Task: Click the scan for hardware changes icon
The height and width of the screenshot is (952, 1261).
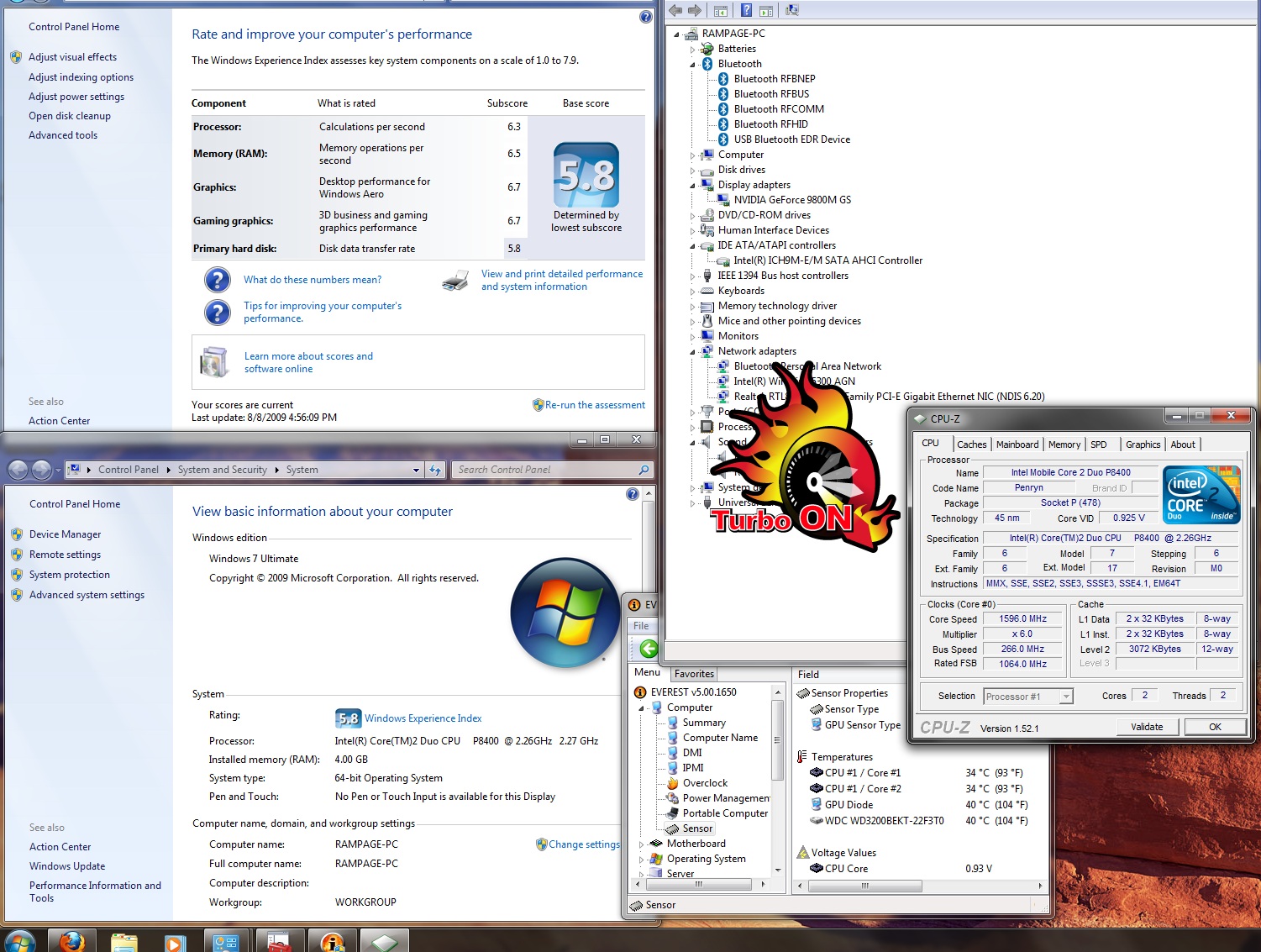Action: tap(792, 10)
